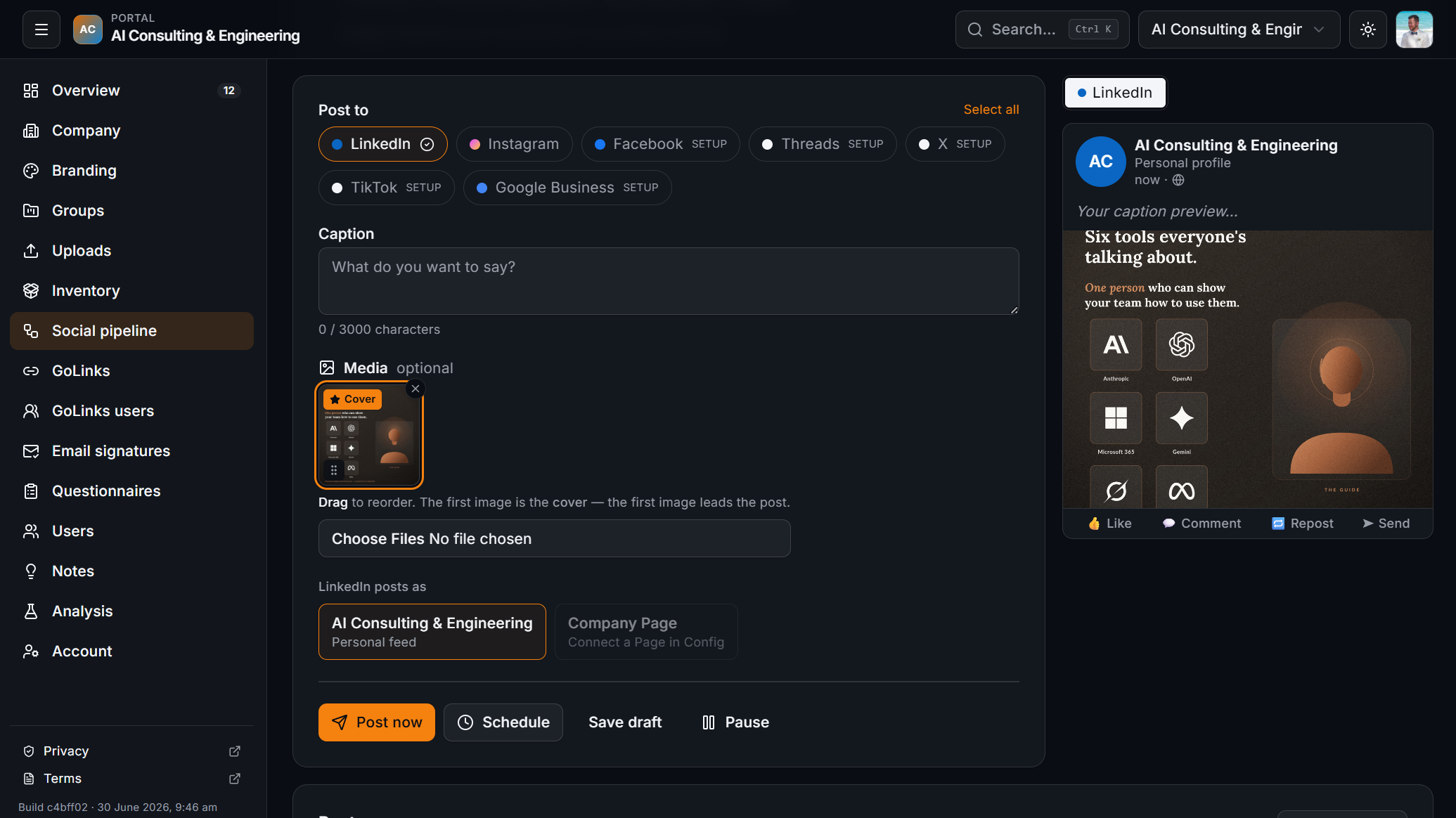Toggle the Facebook SETUP chip
Screen dimensions: 1456x818
tap(661, 144)
